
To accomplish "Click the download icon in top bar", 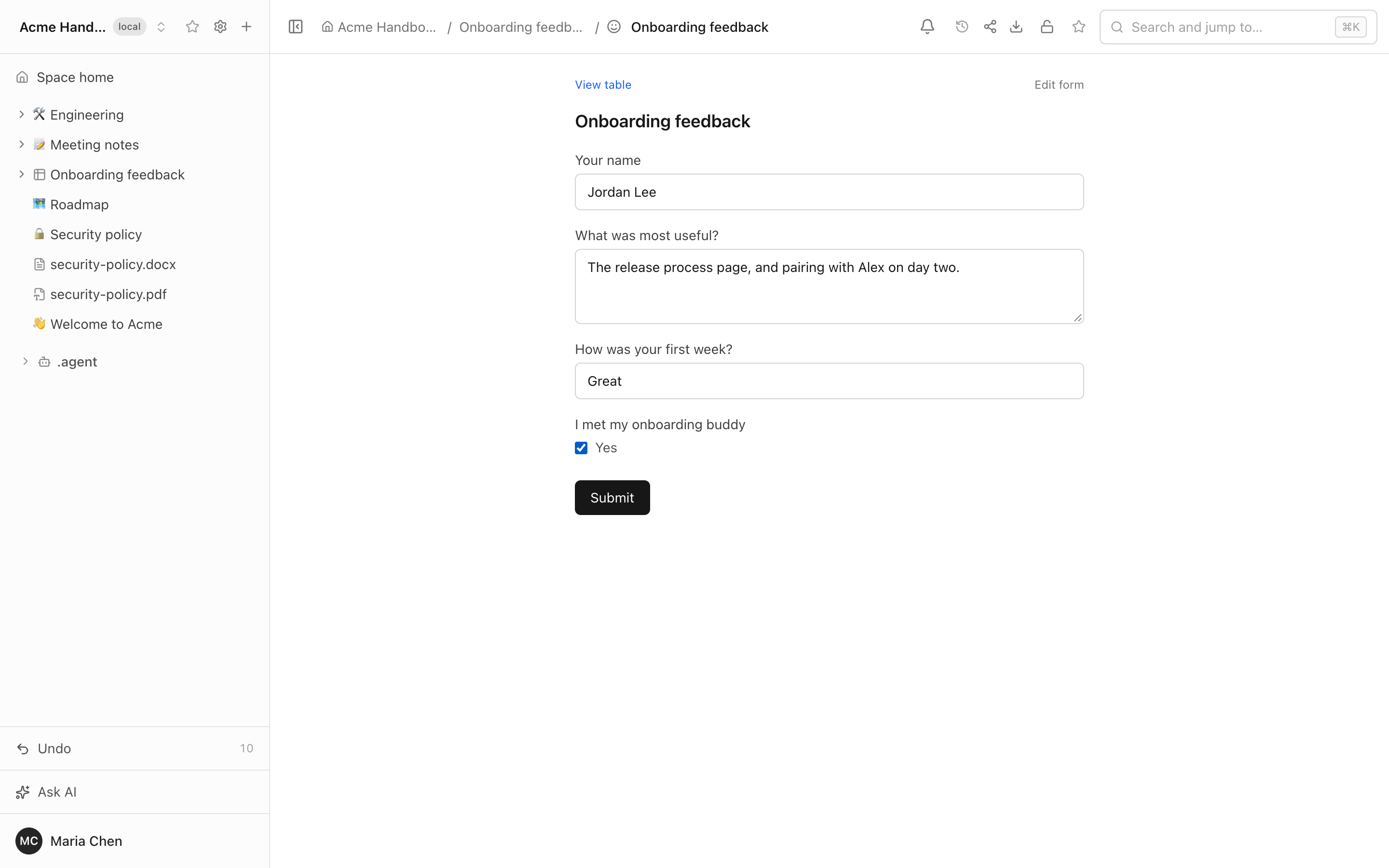I will (x=1017, y=27).
